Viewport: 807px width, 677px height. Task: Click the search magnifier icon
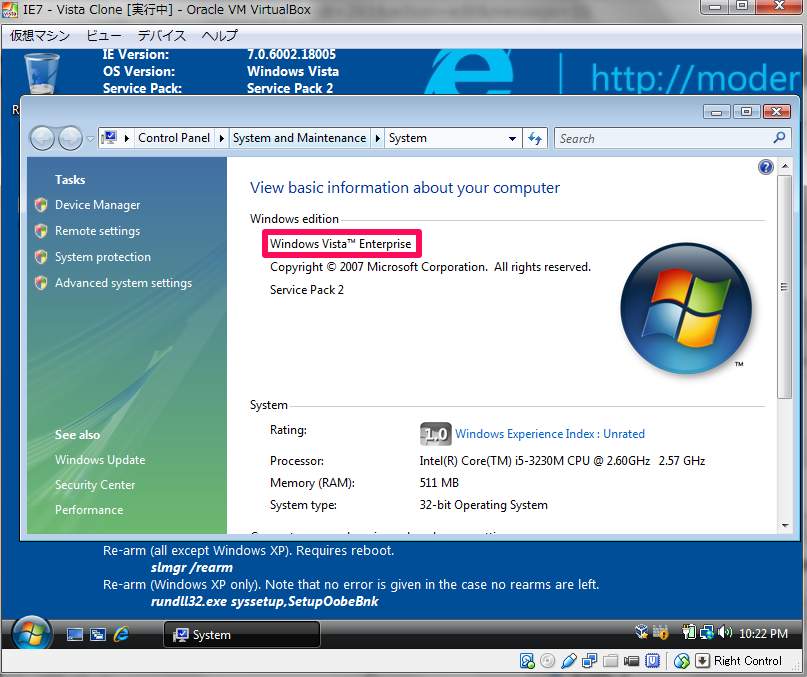(x=780, y=138)
